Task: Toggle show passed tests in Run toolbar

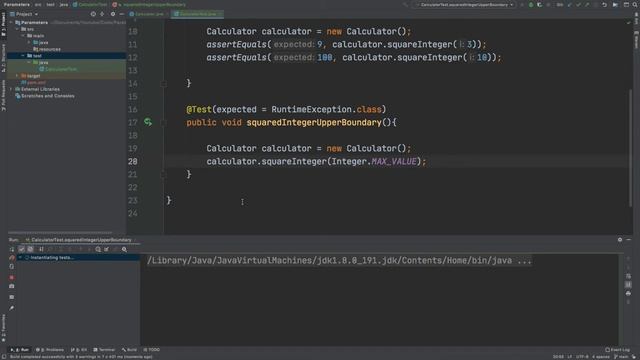Action: point(22,249)
